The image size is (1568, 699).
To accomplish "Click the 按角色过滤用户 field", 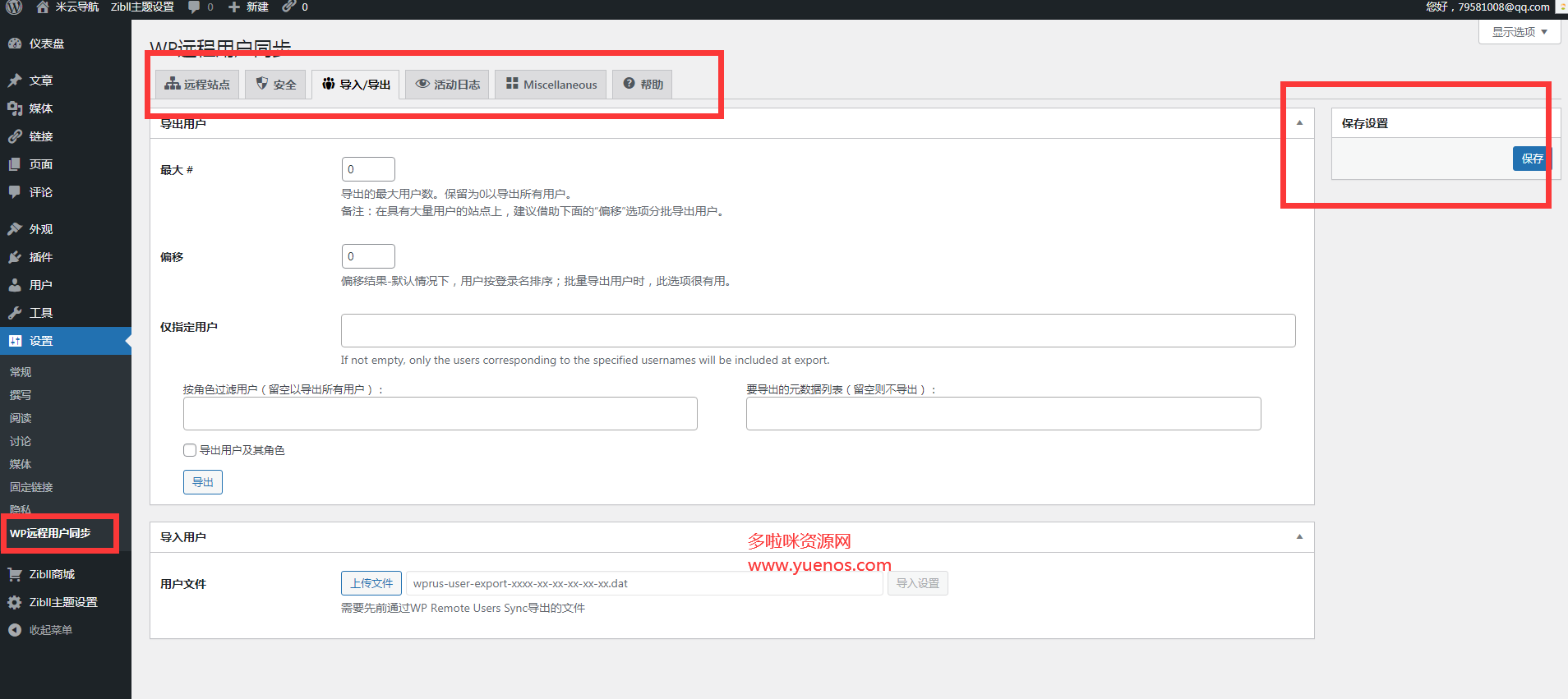I will 440,413.
